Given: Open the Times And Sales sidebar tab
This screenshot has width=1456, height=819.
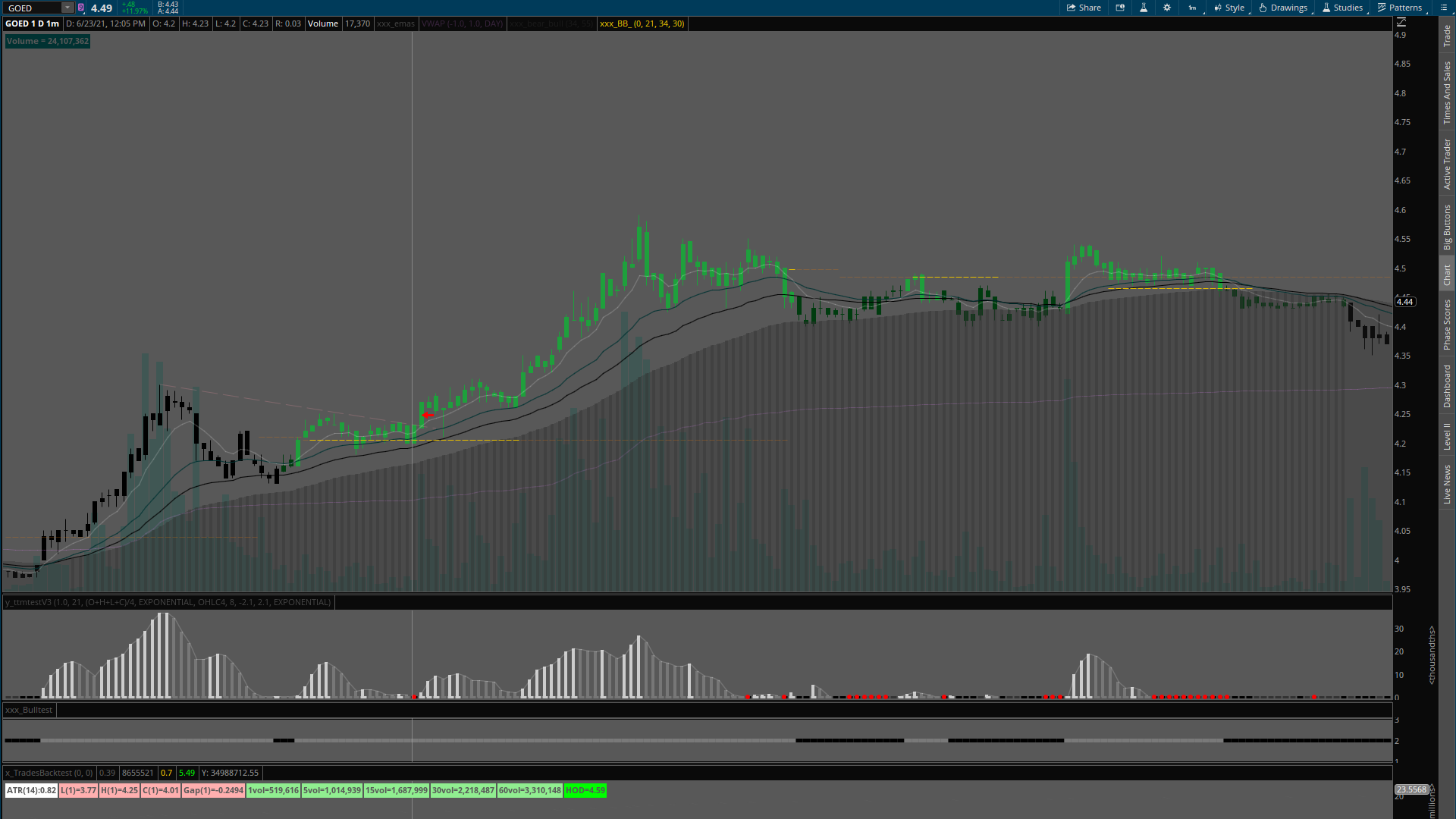Looking at the screenshot, I should [1447, 93].
